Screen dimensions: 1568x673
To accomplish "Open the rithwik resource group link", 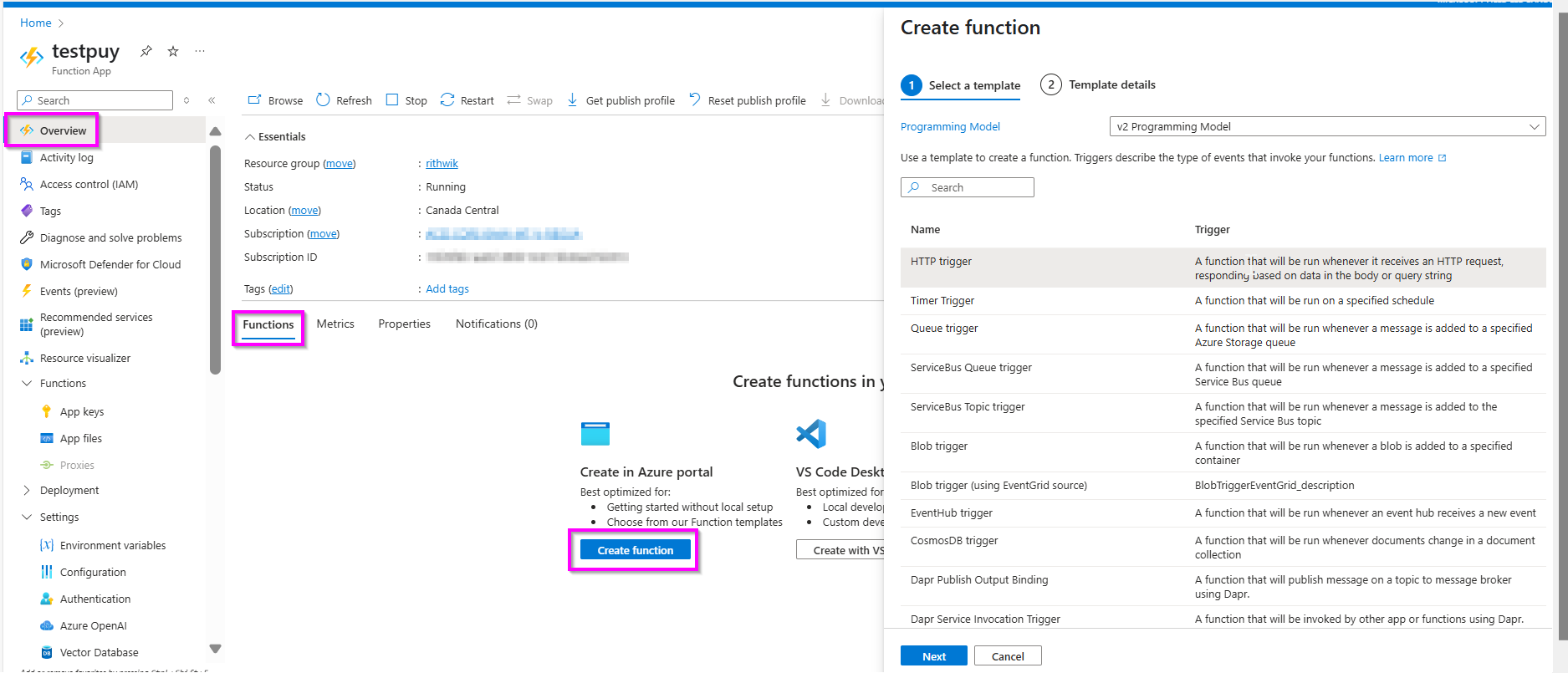I will tap(442, 163).
